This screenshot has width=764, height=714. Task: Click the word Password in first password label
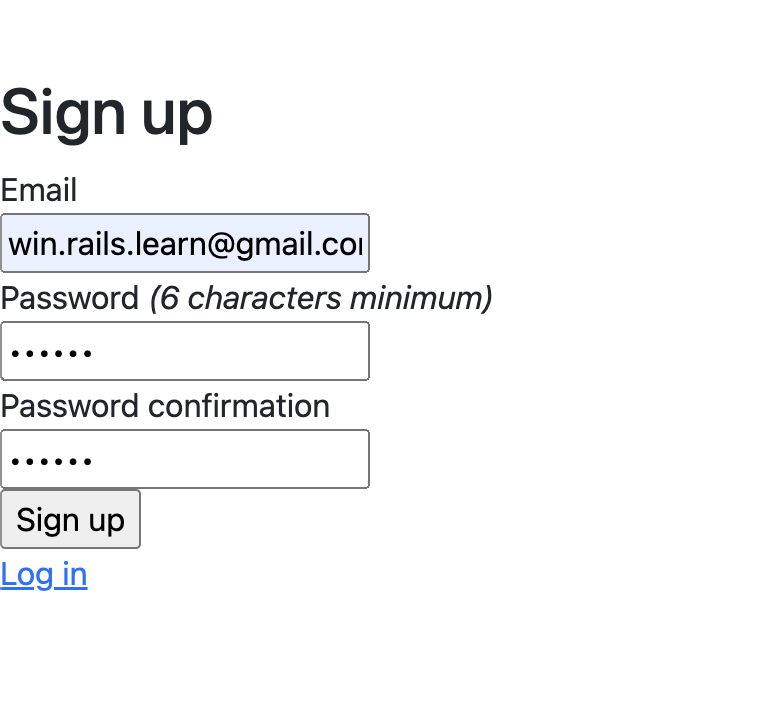tap(70, 298)
